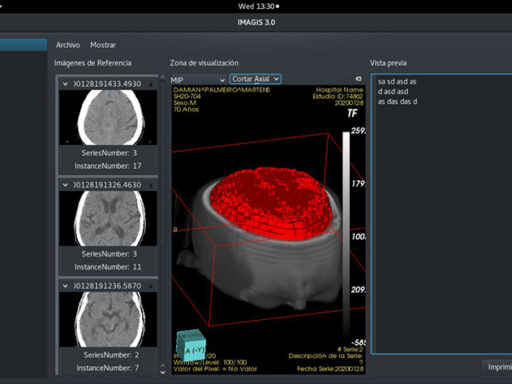Select the CT thumbnail with InstanceNumber 17
The height and width of the screenshot is (384, 512).
tap(108, 117)
